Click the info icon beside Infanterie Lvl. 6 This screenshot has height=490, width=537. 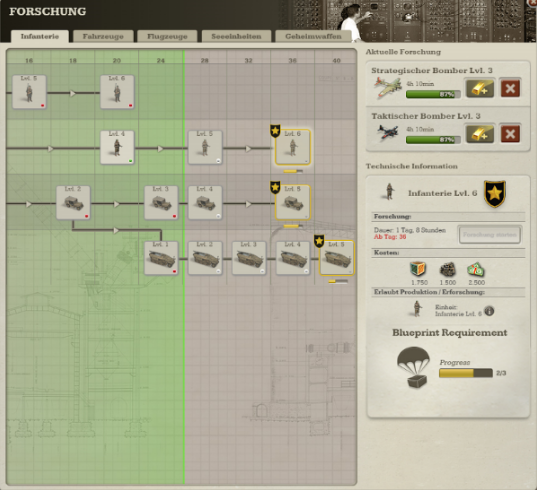point(489,311)
